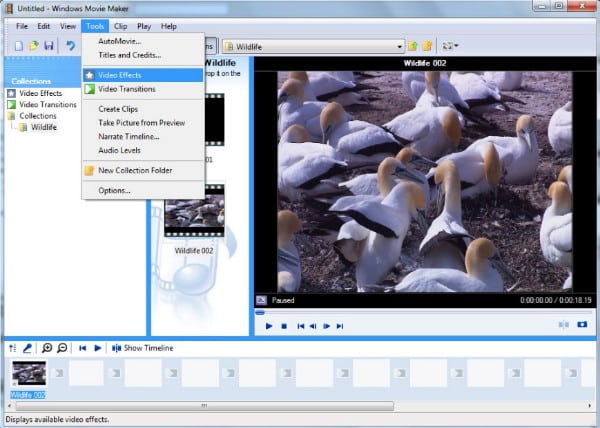
Task: Click the Next Frame button
Action: [326, 326]
